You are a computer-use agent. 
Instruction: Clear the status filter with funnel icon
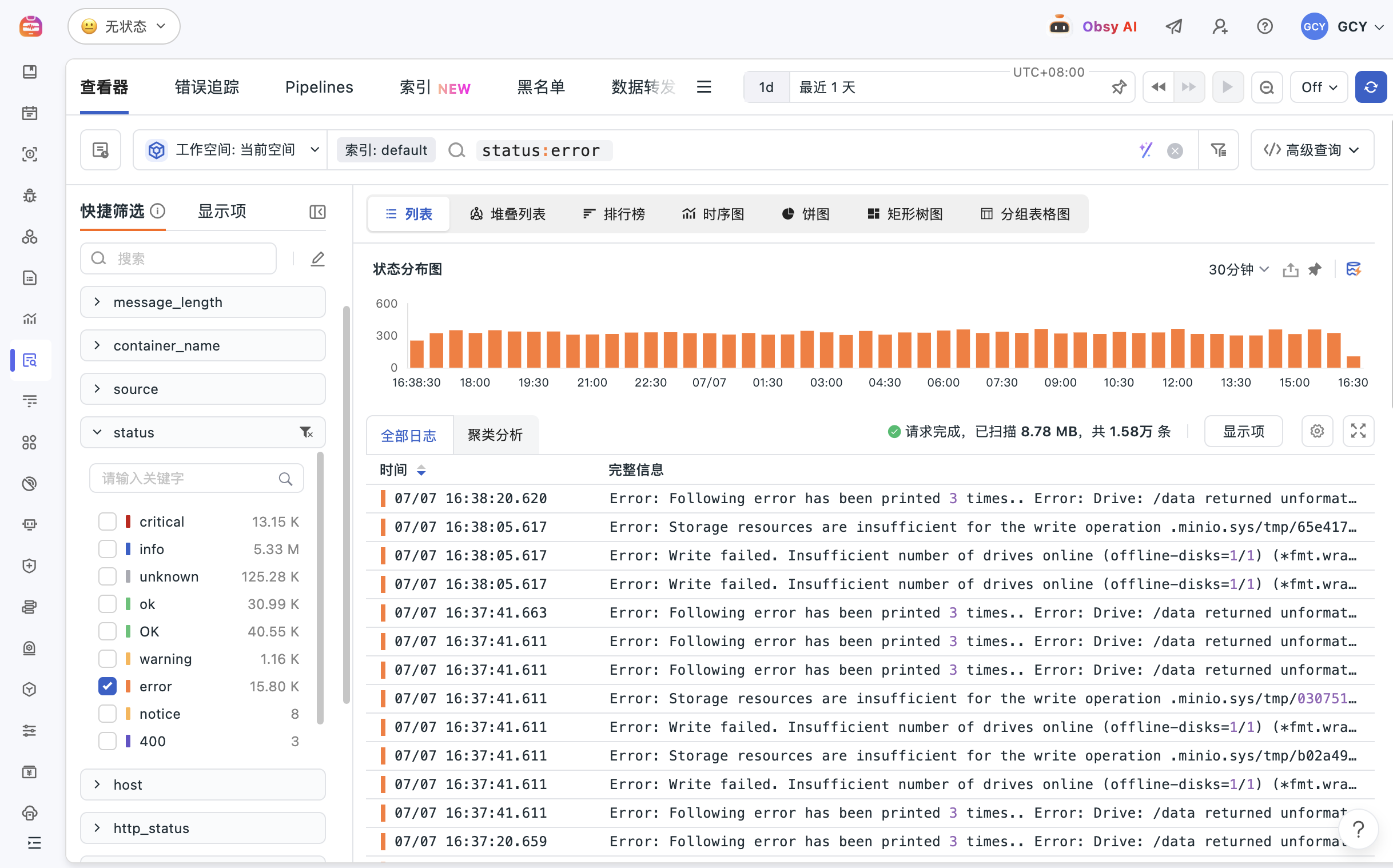[306, 432]
